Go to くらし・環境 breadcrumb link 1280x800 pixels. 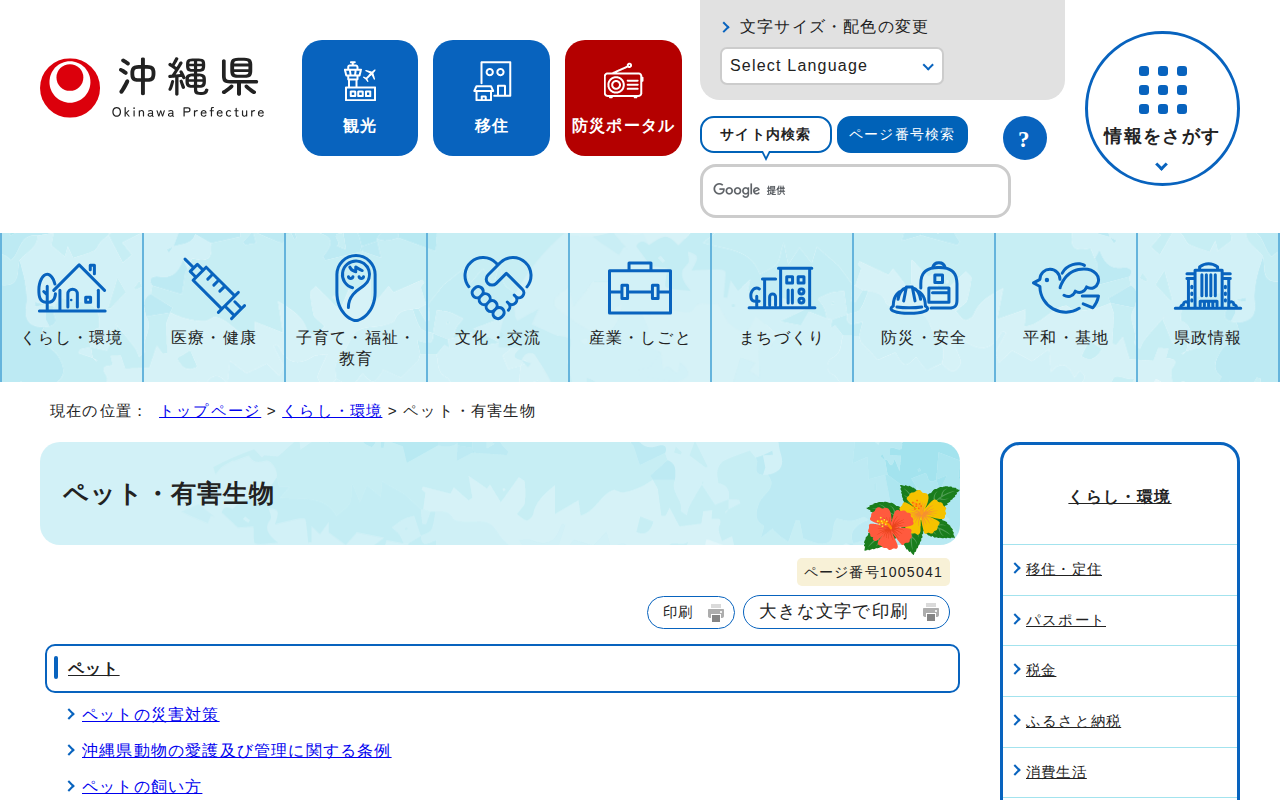coord(332,411)
